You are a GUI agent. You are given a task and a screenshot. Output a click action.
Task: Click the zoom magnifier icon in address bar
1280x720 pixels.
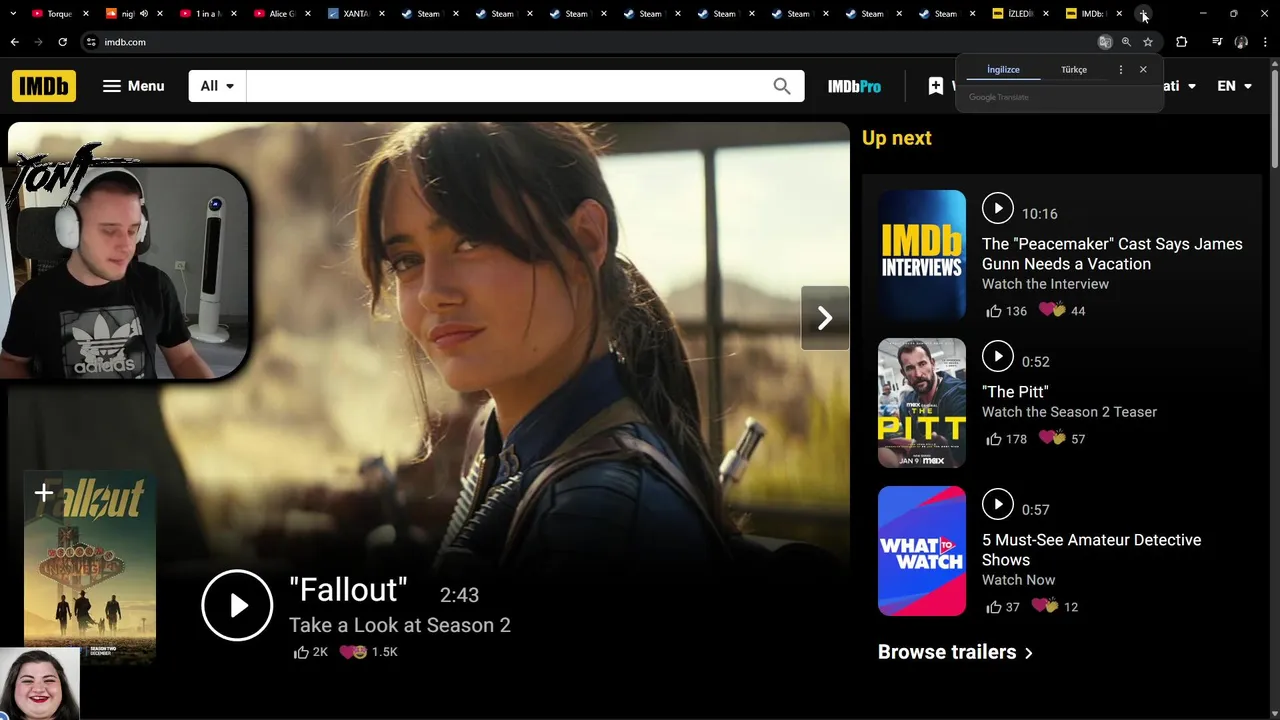click(x=1126, y=42)
